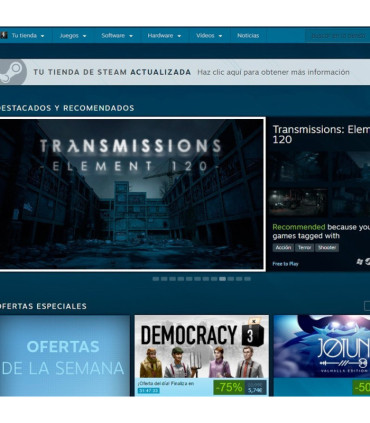Click the -75% discount badge on Democracy 3

point(229,387)
